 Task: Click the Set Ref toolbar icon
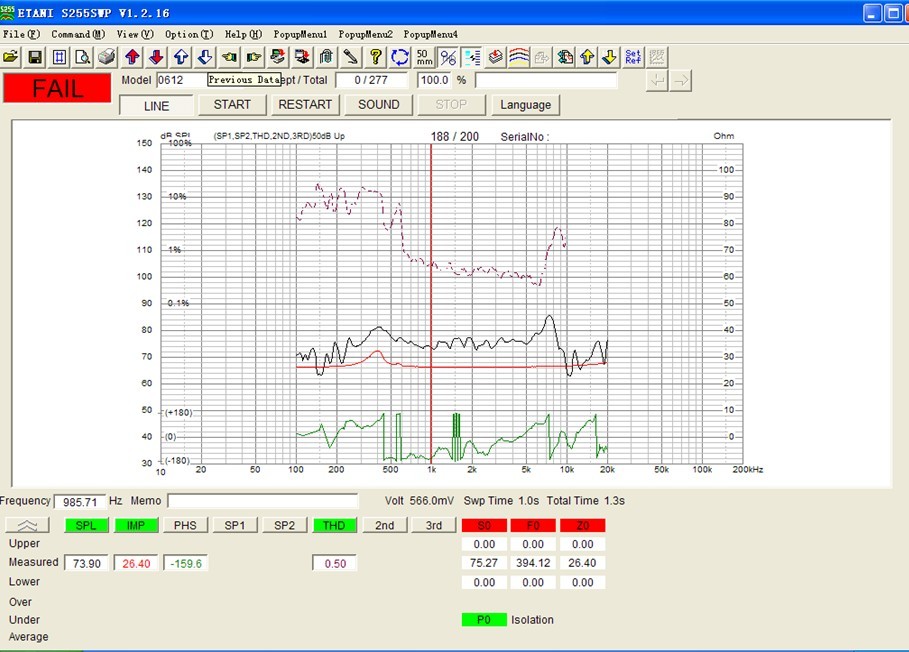point(633,57)
